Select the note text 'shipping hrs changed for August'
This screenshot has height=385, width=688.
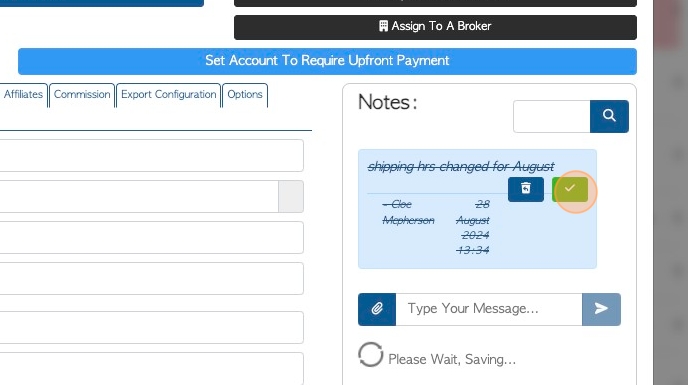click(x=461, y=166)
